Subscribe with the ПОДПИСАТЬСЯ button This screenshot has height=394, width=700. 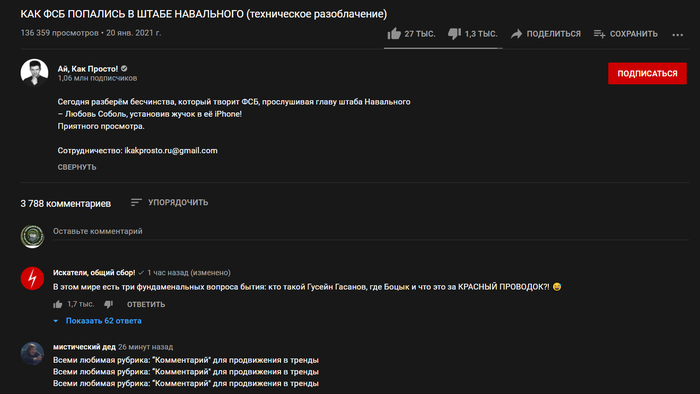(647, 73)
